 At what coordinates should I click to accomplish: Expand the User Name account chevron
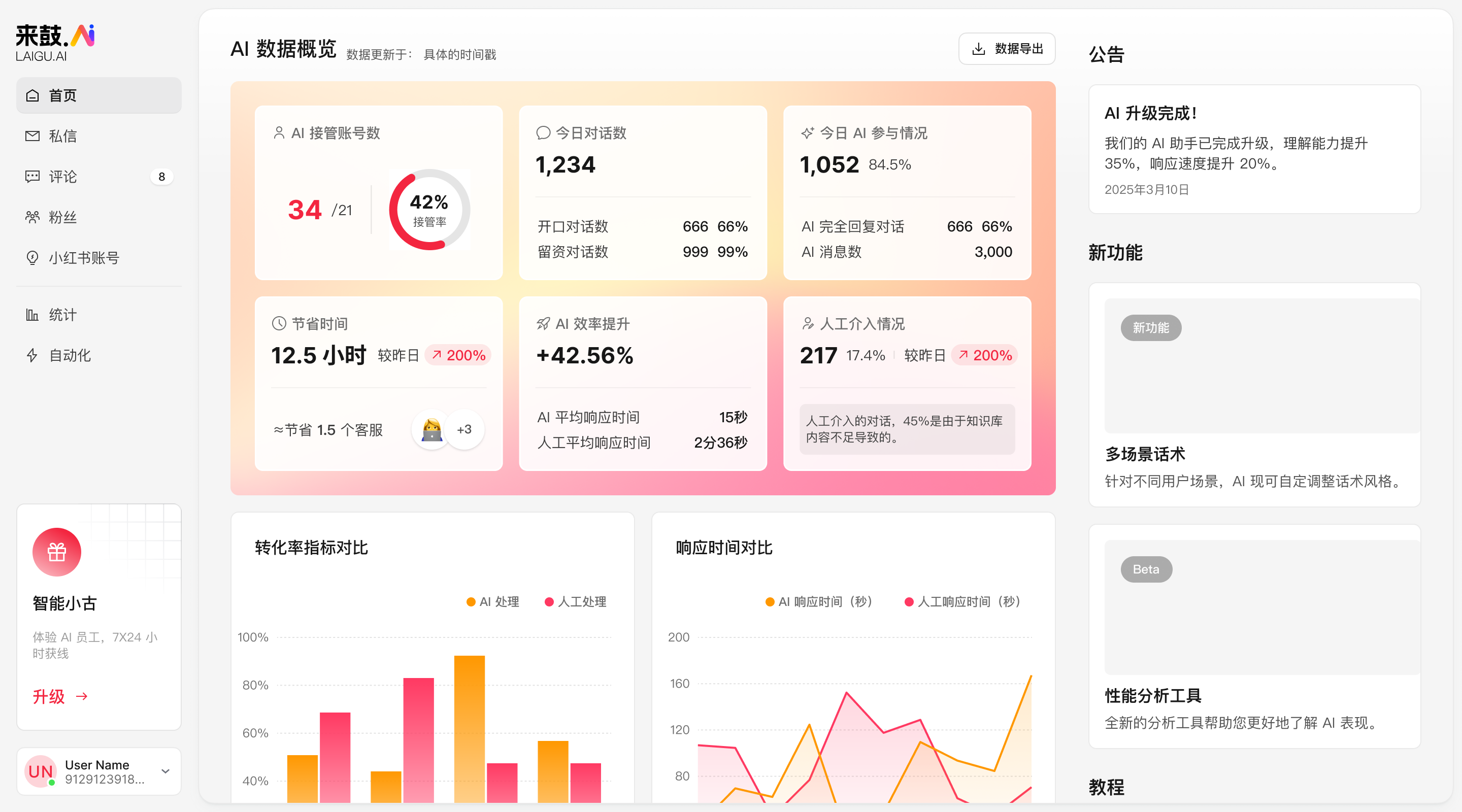tap(165, 771)
